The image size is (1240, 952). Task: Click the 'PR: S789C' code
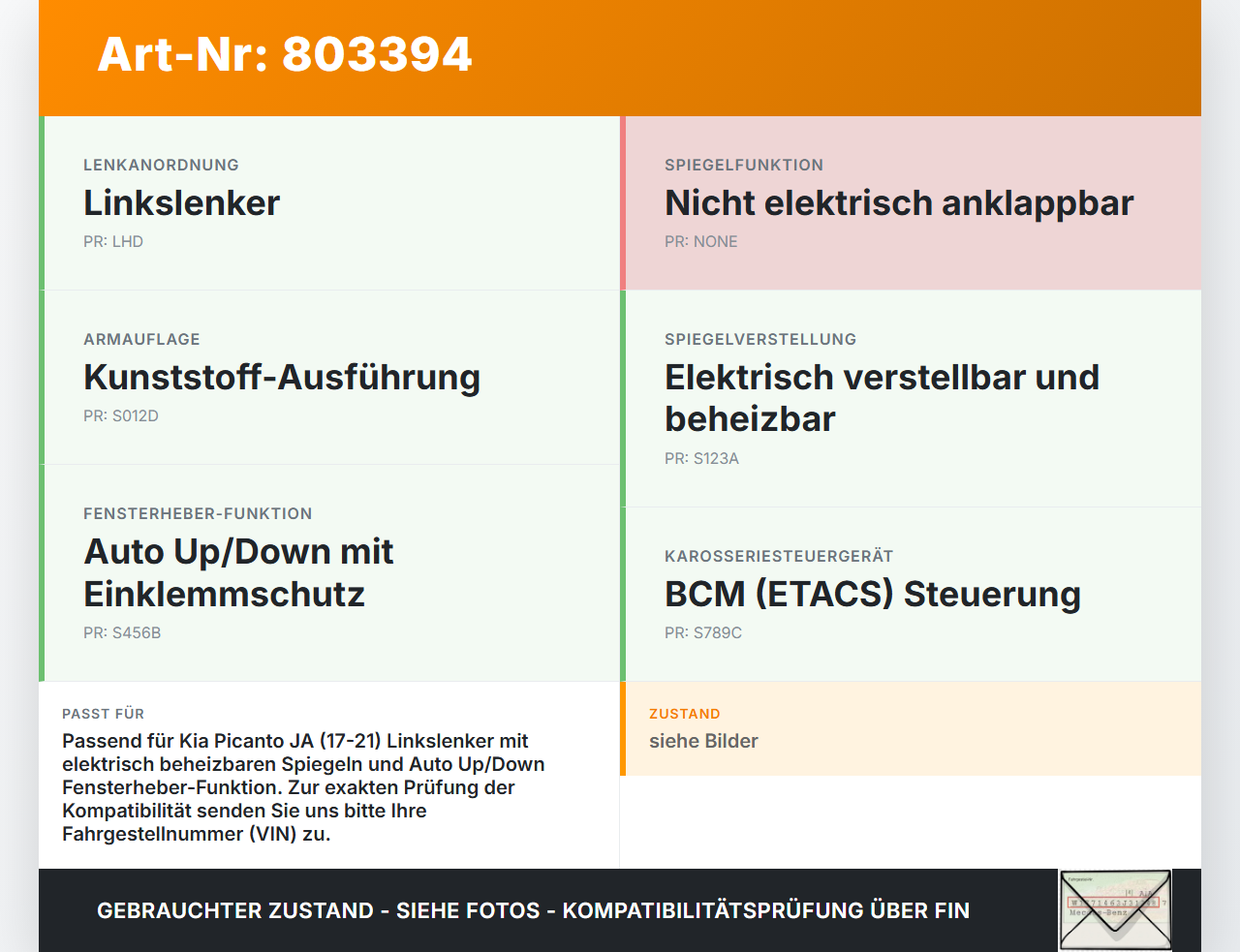coord(703,632)
